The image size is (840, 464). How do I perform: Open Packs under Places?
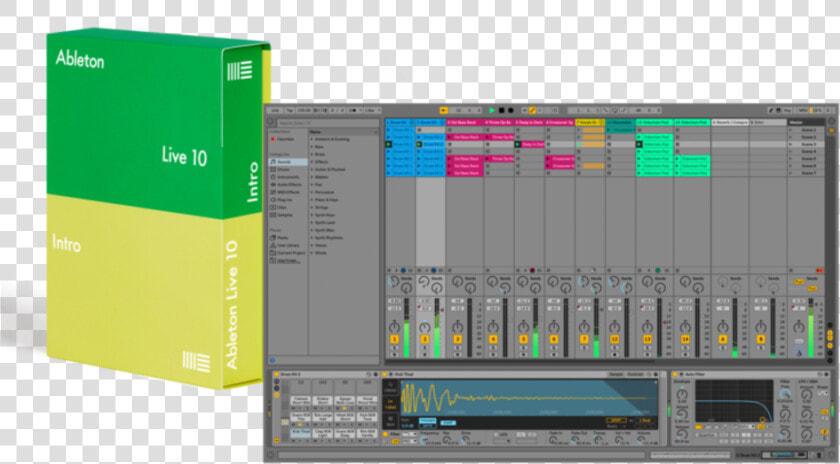(280, 237)
